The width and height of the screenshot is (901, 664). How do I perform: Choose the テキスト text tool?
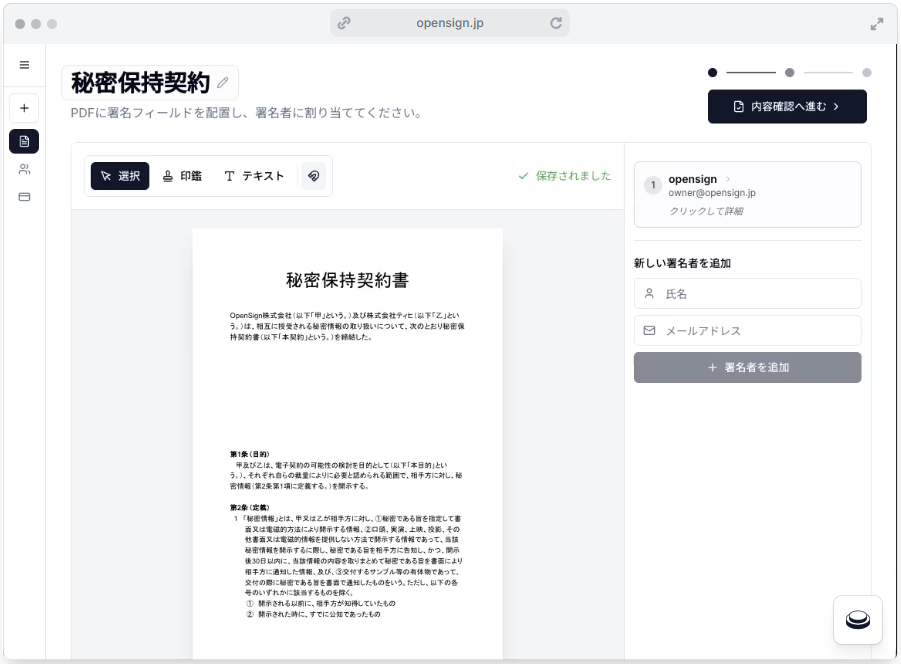click(x=254, y=176)
